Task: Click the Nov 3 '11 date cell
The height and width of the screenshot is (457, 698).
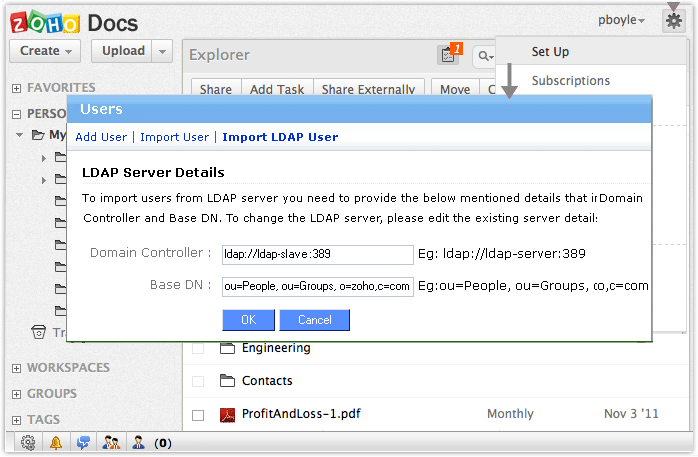Action: coord(631,414)
